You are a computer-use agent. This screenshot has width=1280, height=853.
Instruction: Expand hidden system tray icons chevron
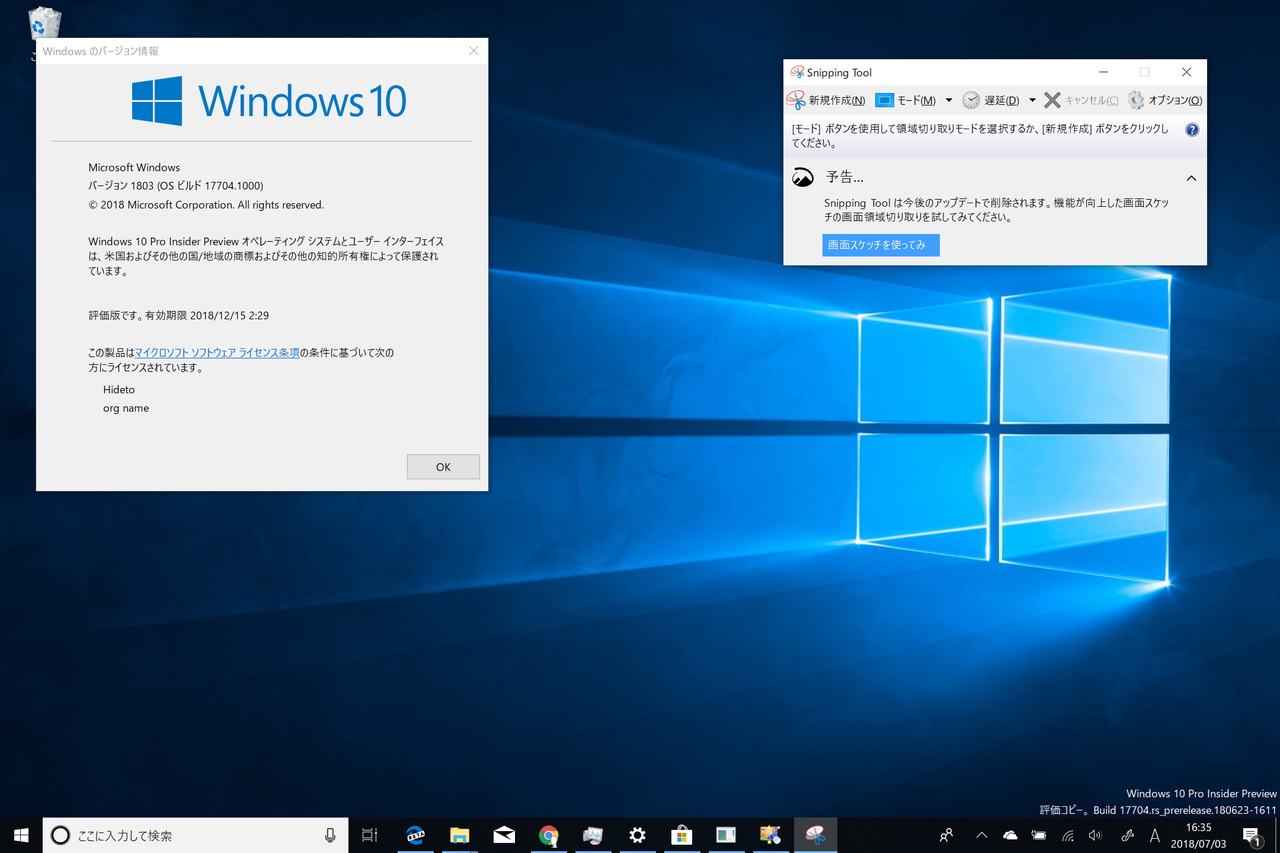point(981,835)
